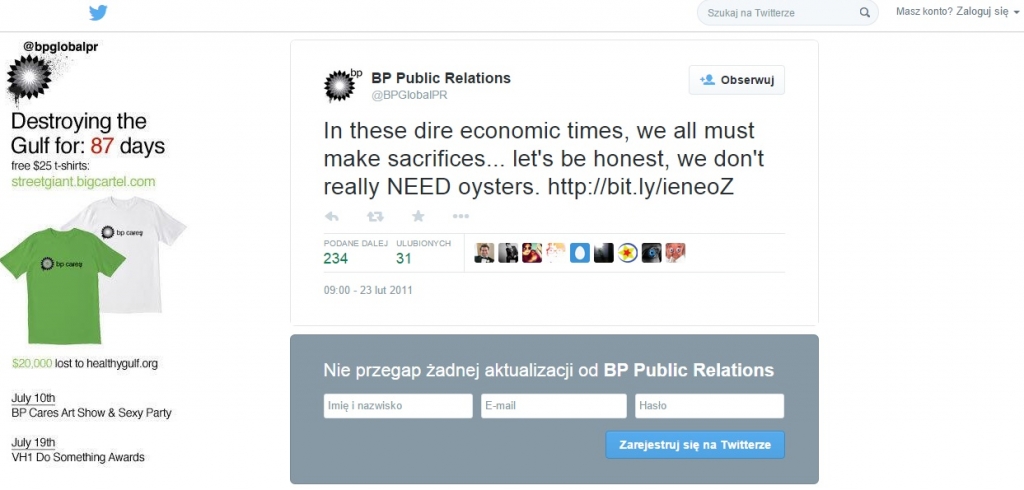Screen dimensions: 1024x490
Task: Click the blue egg avatar
Action: [x=580, y=253]
